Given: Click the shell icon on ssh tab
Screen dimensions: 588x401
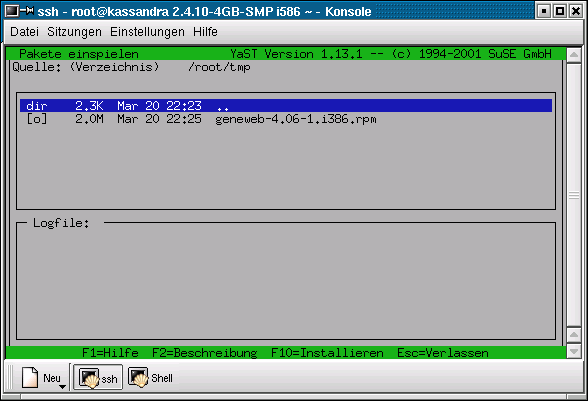Looking at the screenshot, I should [89, 377].
